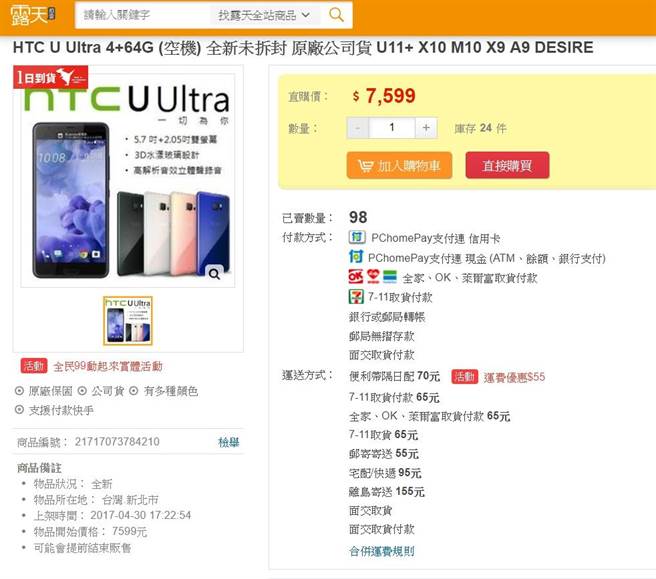Viewport: 656px width, 579px height.
Task: Click the red direct purchase button
Action: (507, 166)
